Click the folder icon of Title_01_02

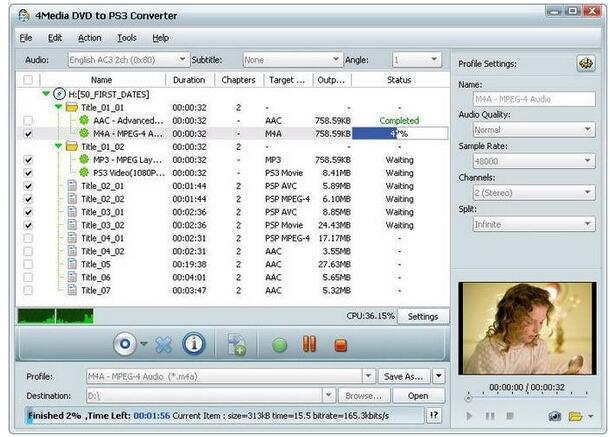pyautogui.click(x=72, y=146)
